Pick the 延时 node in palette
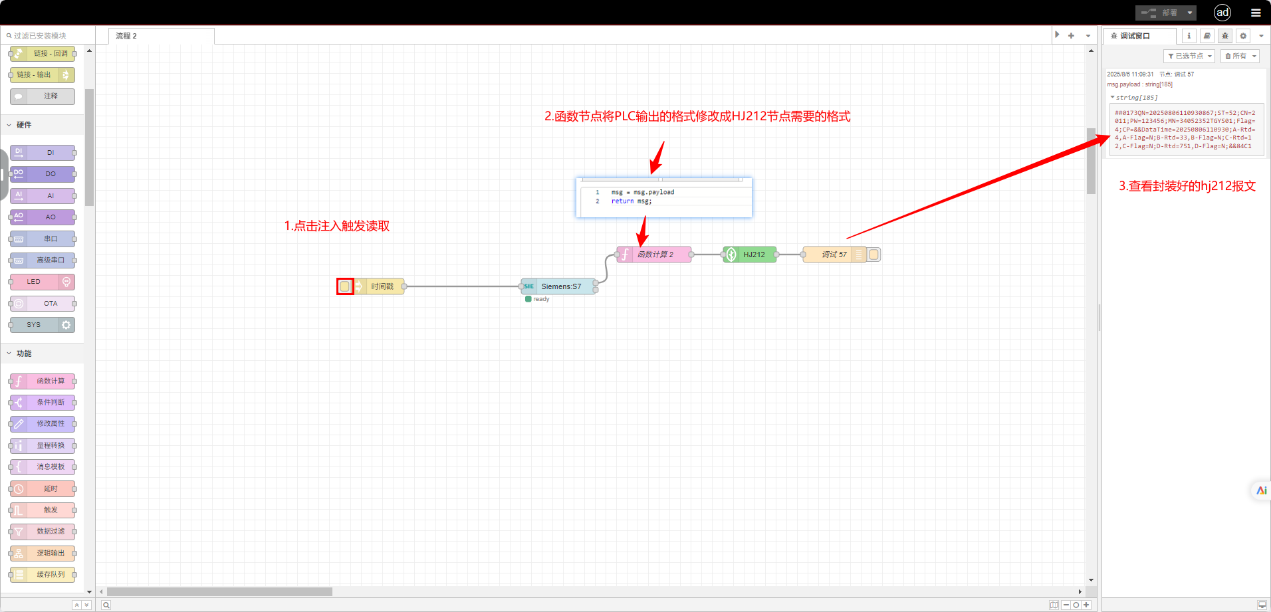This screenshot has height=612, width=1271. 42,489
